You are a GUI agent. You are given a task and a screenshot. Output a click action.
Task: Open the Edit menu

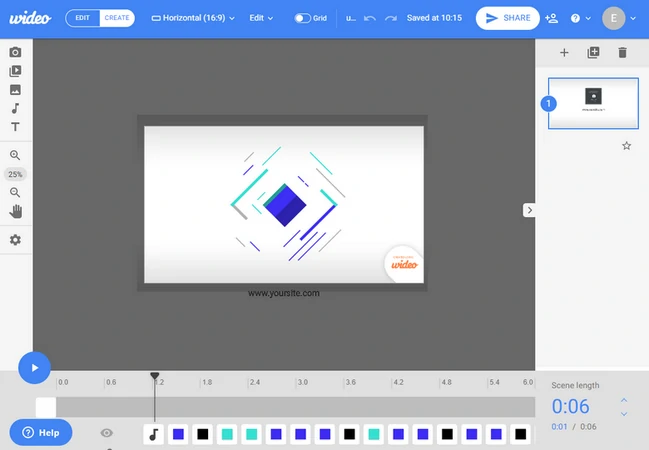(x=261, y=18)
